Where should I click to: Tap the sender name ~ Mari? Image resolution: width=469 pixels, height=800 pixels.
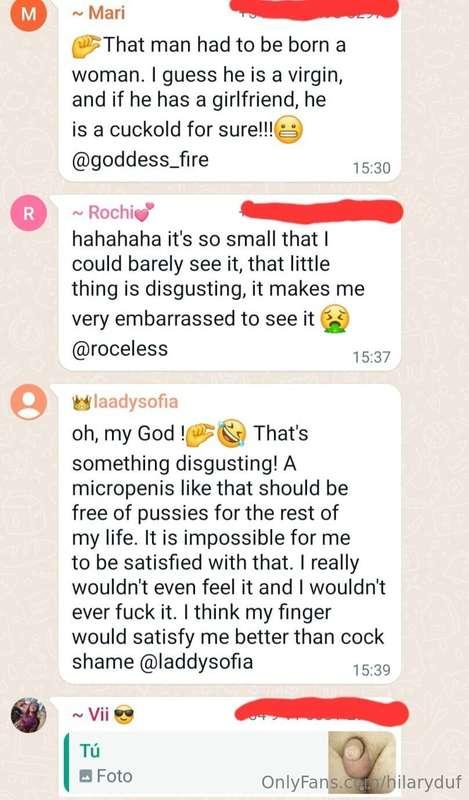(x=98, y=12)
